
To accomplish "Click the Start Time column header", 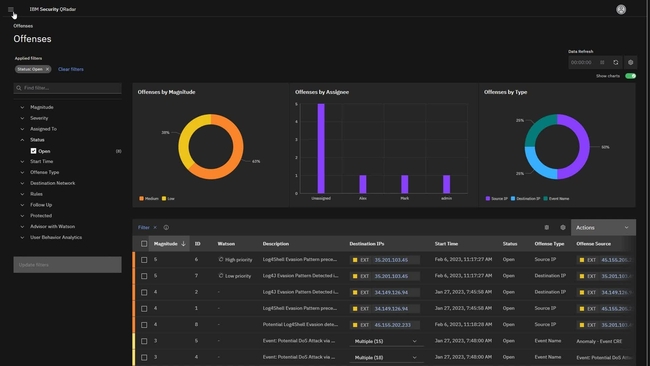I will click(x=446, y=244).
